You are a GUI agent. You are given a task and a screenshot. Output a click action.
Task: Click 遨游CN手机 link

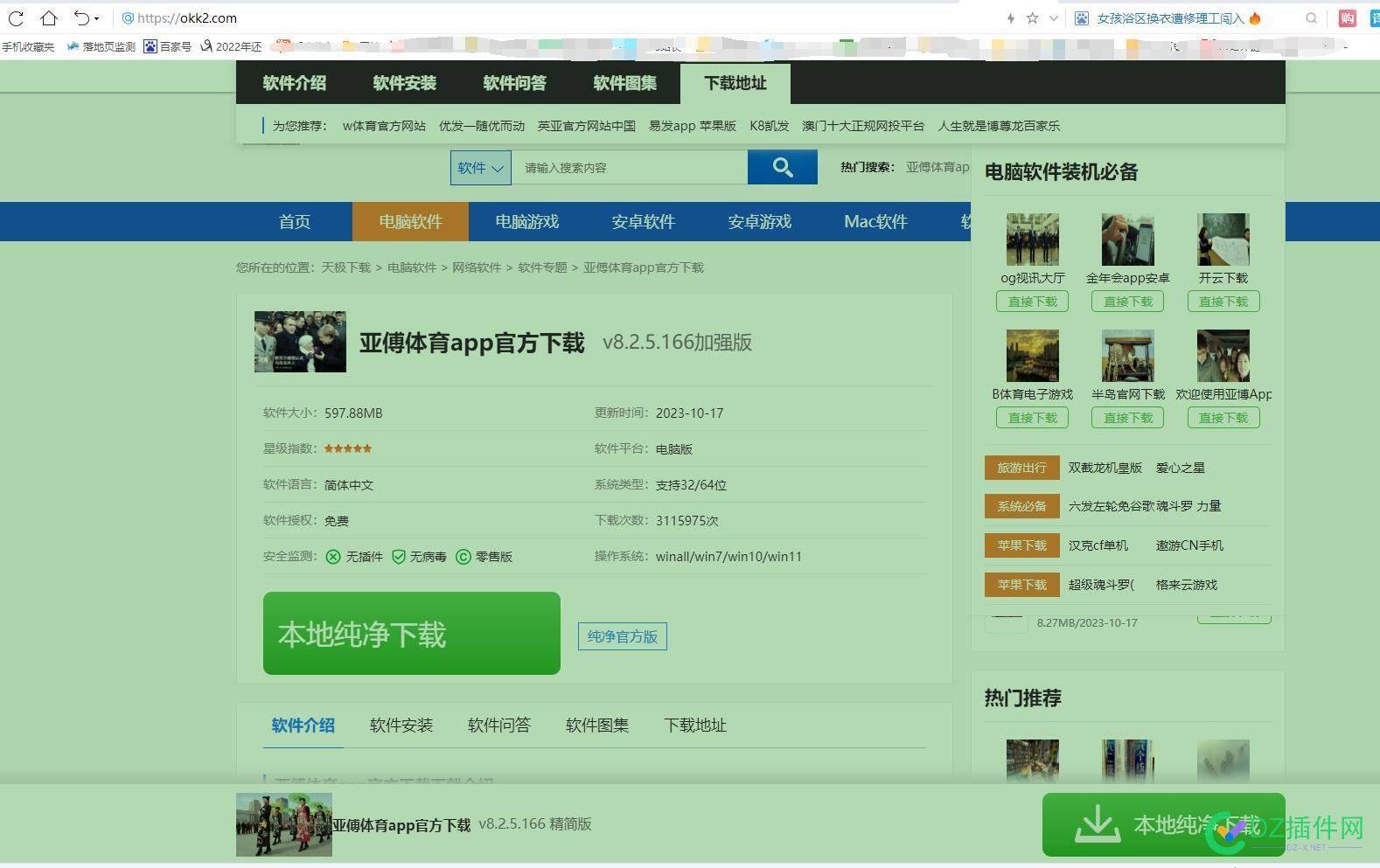point(1189,545)
